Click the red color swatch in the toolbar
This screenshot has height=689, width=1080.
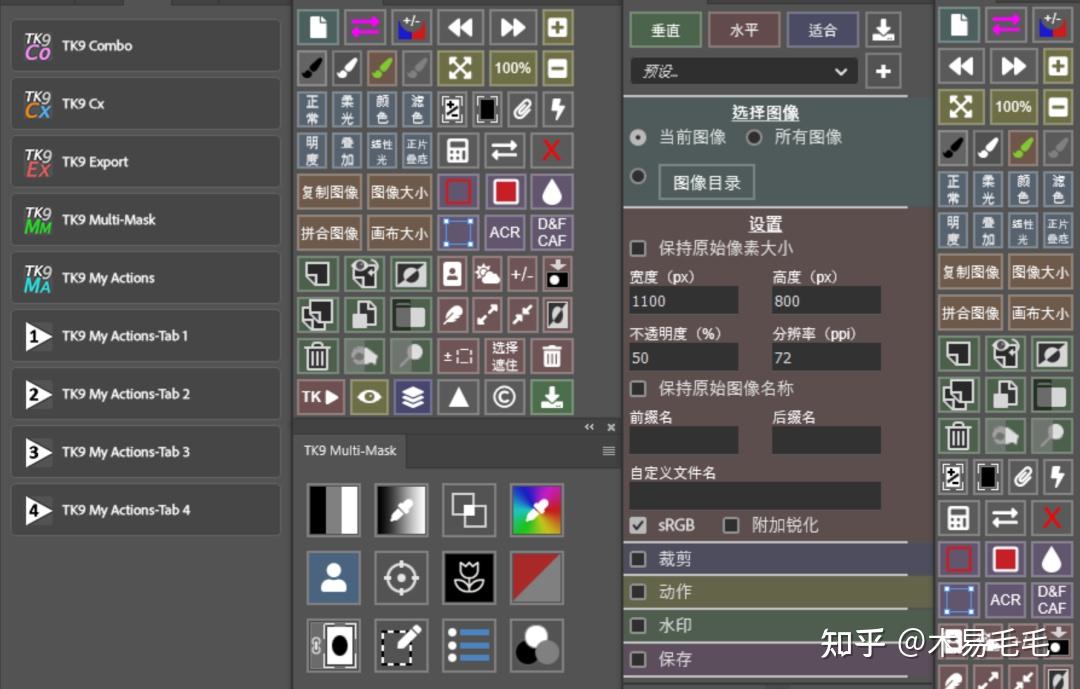tap(505, 191)
